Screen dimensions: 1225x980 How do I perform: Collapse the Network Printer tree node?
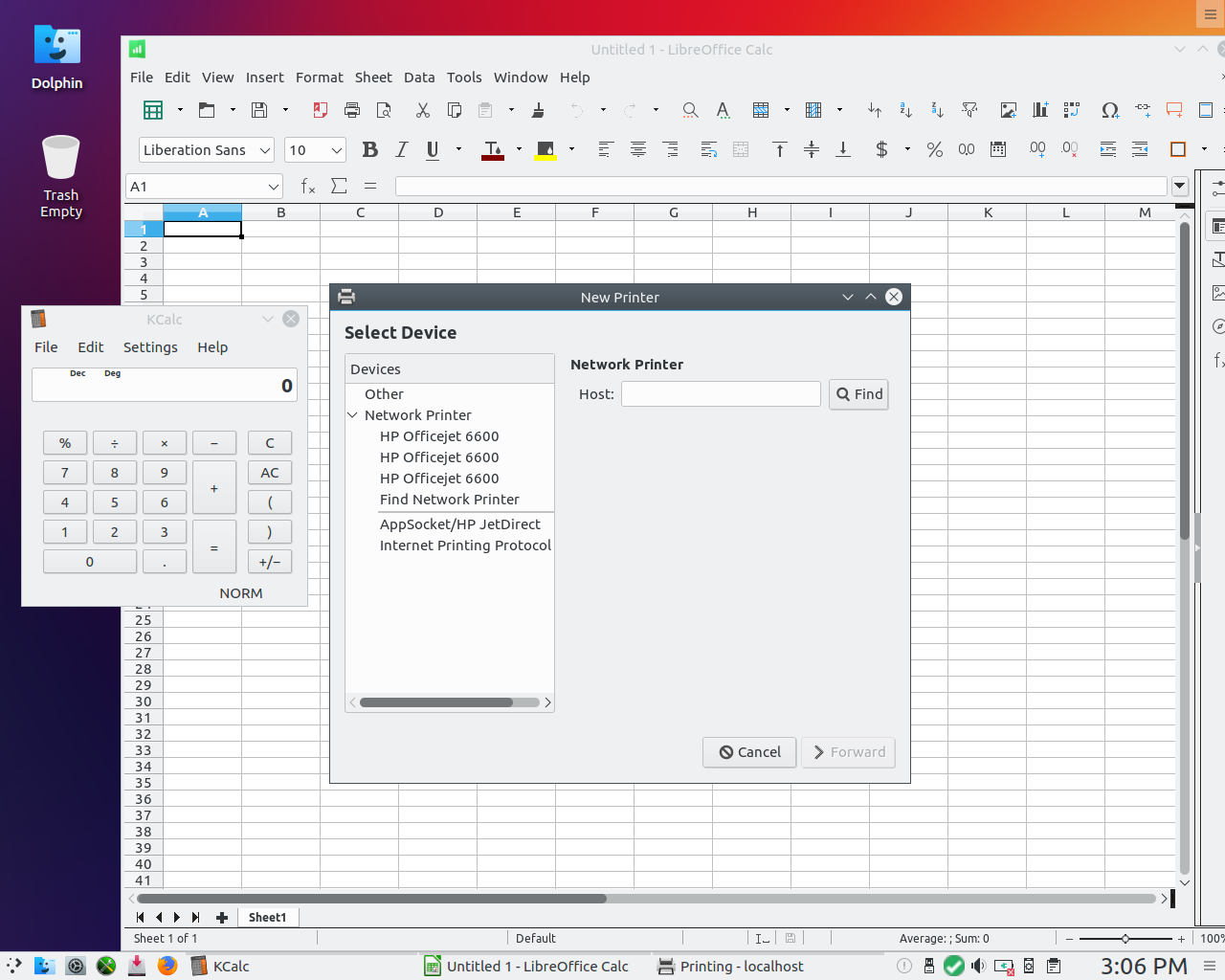pyautogui.click(x=352, y=415)
